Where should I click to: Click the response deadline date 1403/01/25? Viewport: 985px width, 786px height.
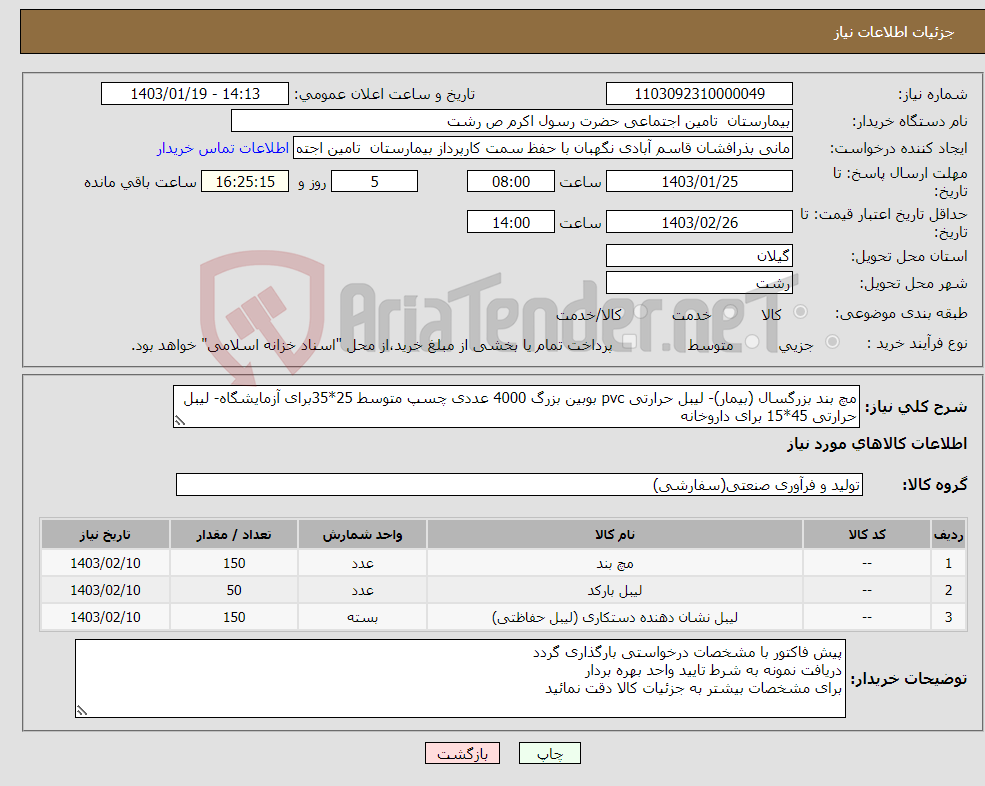[x=699, y=182]
